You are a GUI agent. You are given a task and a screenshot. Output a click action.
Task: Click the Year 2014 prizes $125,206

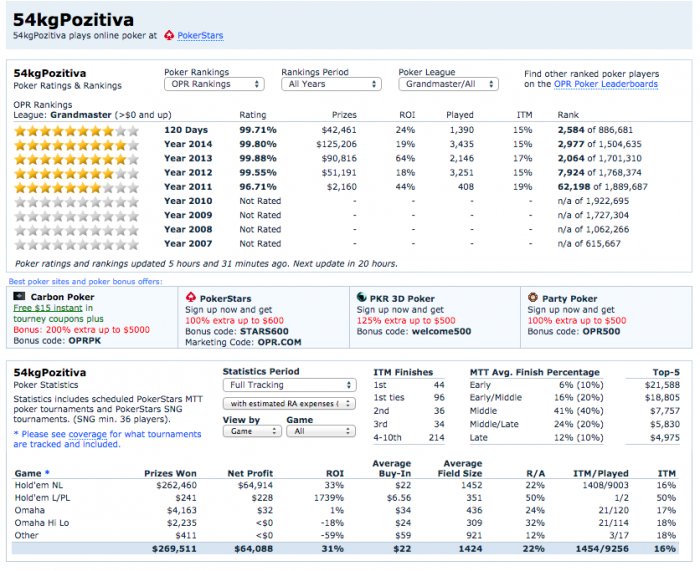(336, 144)
